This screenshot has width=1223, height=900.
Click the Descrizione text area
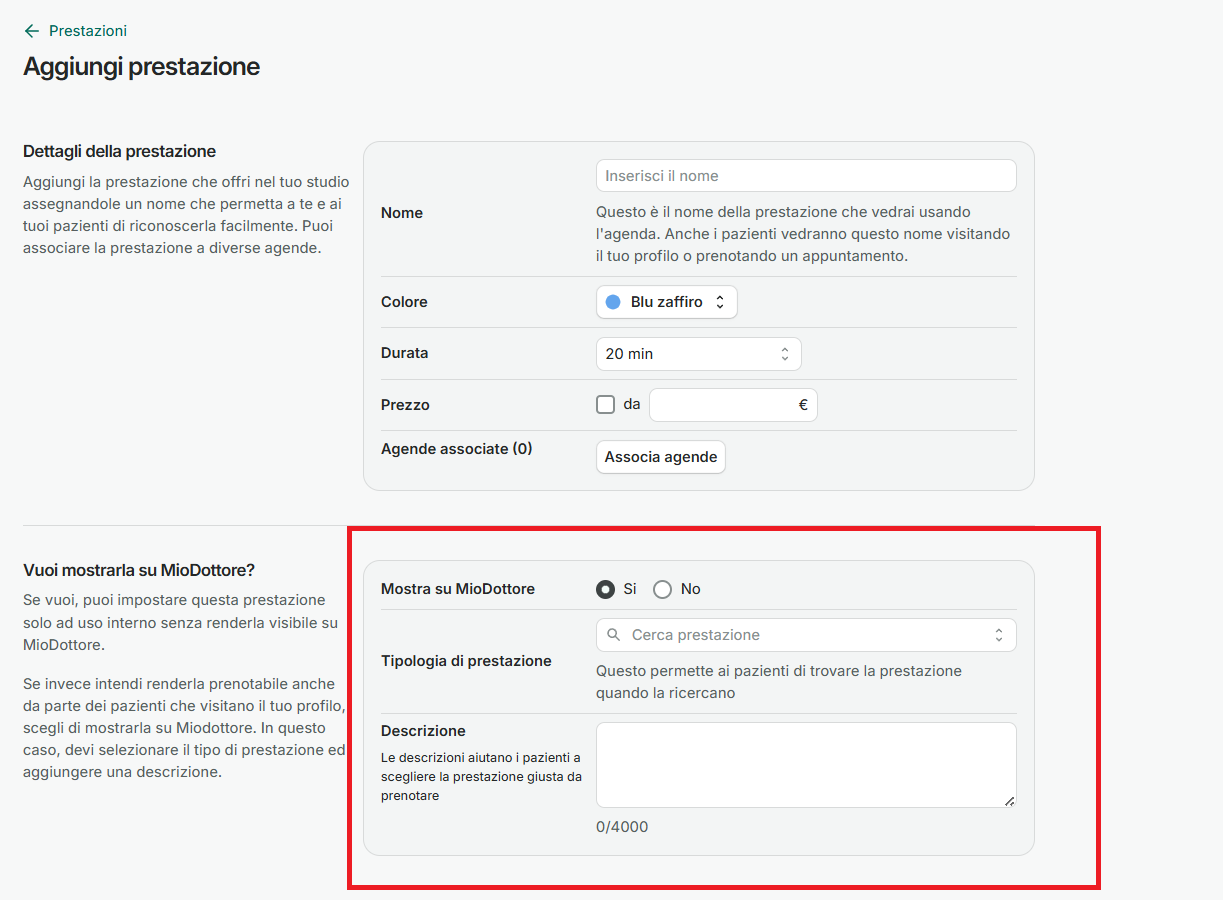click(806, 765)
